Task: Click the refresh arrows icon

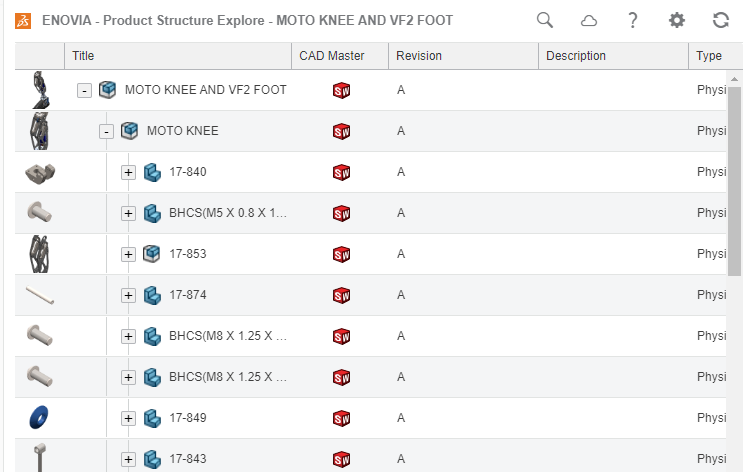Action: [x=721, y=20]
